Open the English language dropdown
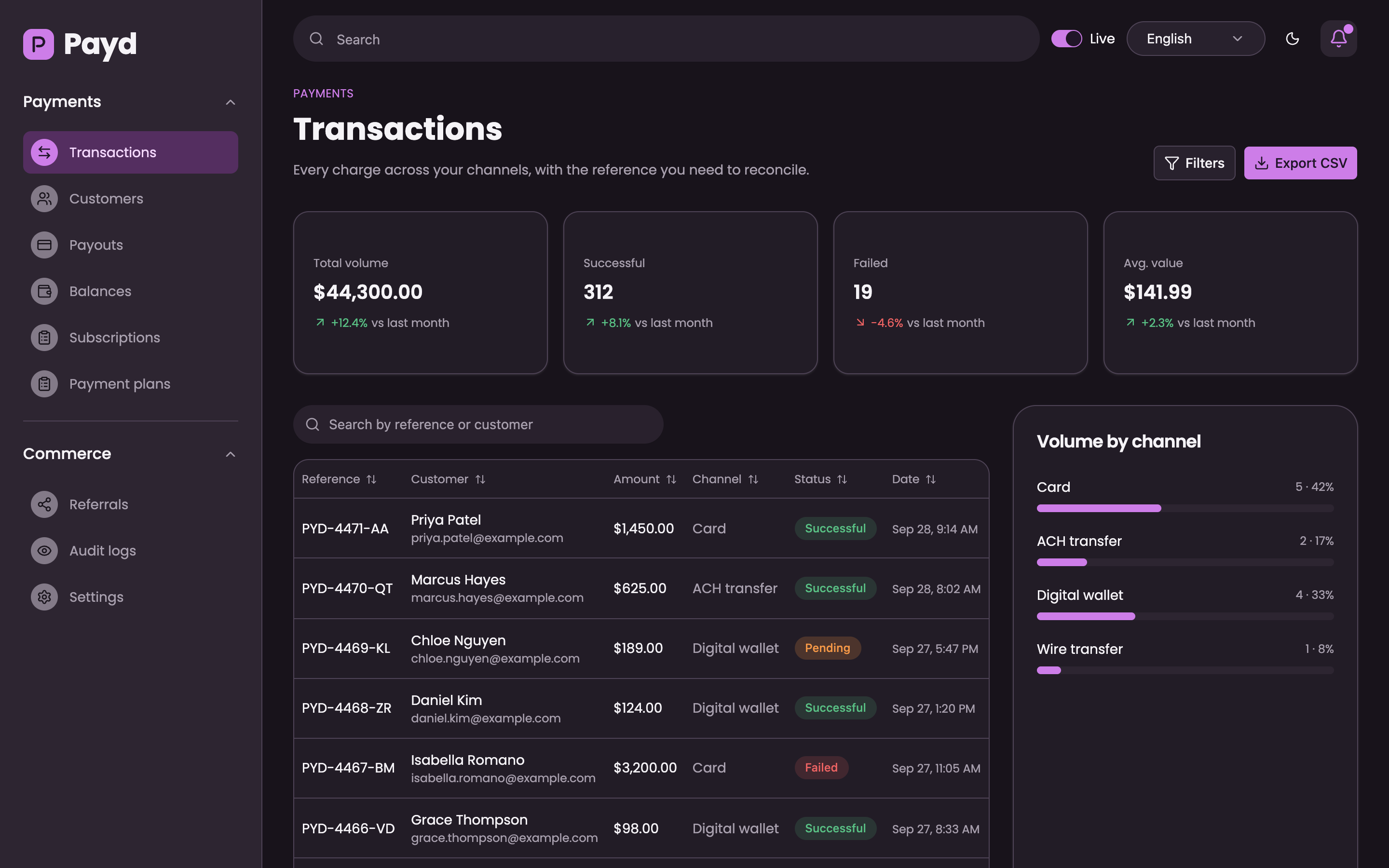The width and height of the screenshot is (1389, 868). coord(1196,39)
